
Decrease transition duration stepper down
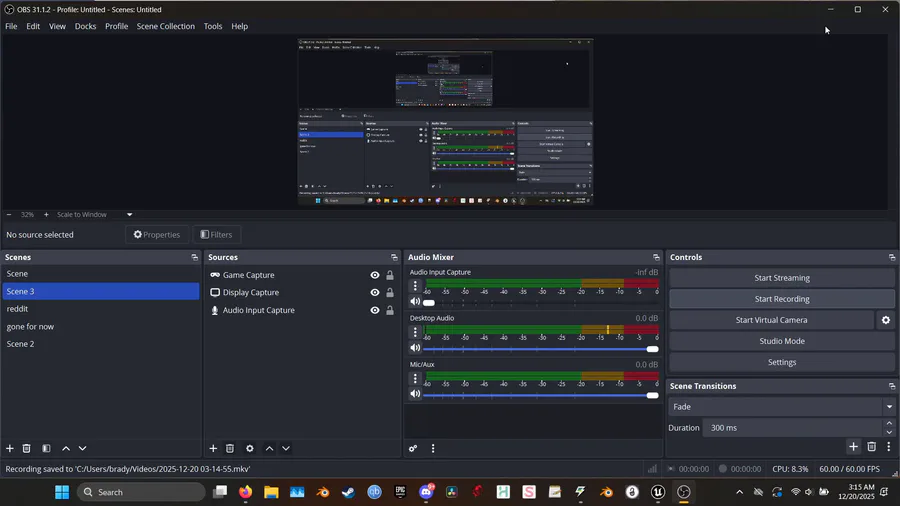[889, 432]
